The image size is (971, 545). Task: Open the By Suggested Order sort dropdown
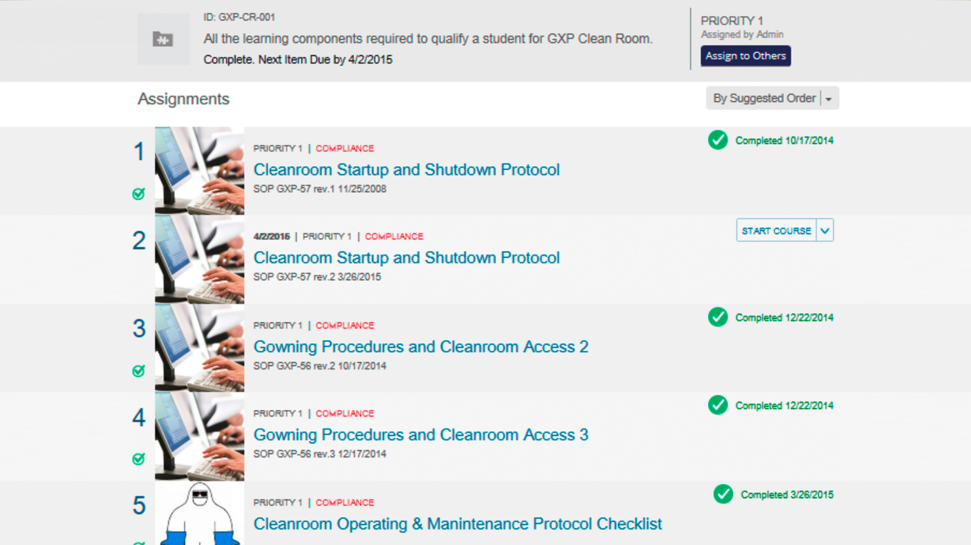[772, 98]
